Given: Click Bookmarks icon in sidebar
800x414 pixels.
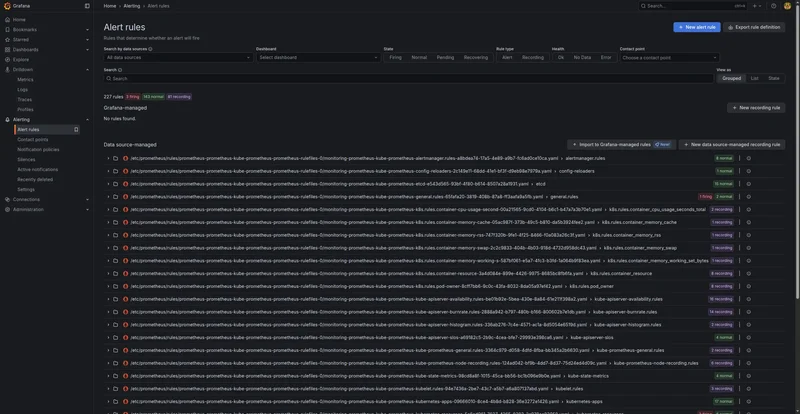Looking at the screenshot, I should point(7,30).
